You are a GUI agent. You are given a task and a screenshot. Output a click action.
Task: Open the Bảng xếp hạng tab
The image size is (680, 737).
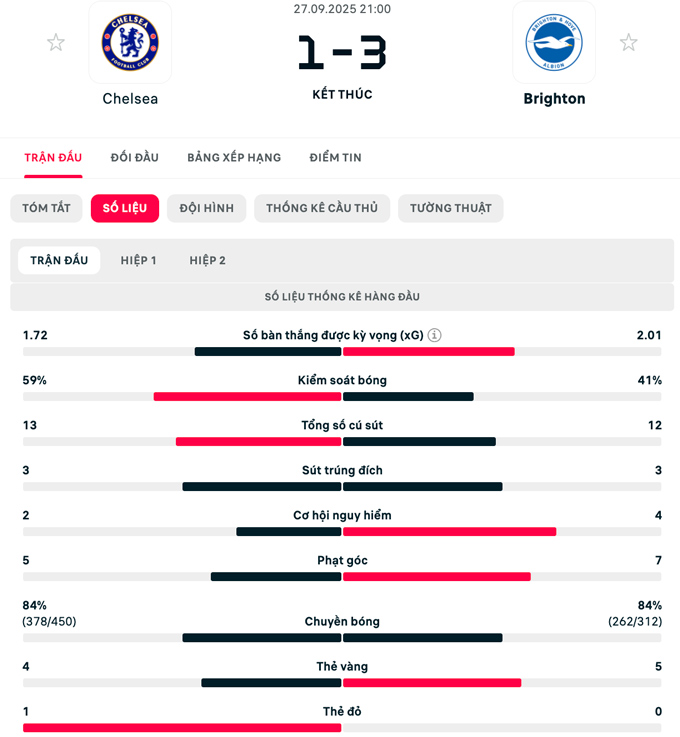tap(234, 158)
